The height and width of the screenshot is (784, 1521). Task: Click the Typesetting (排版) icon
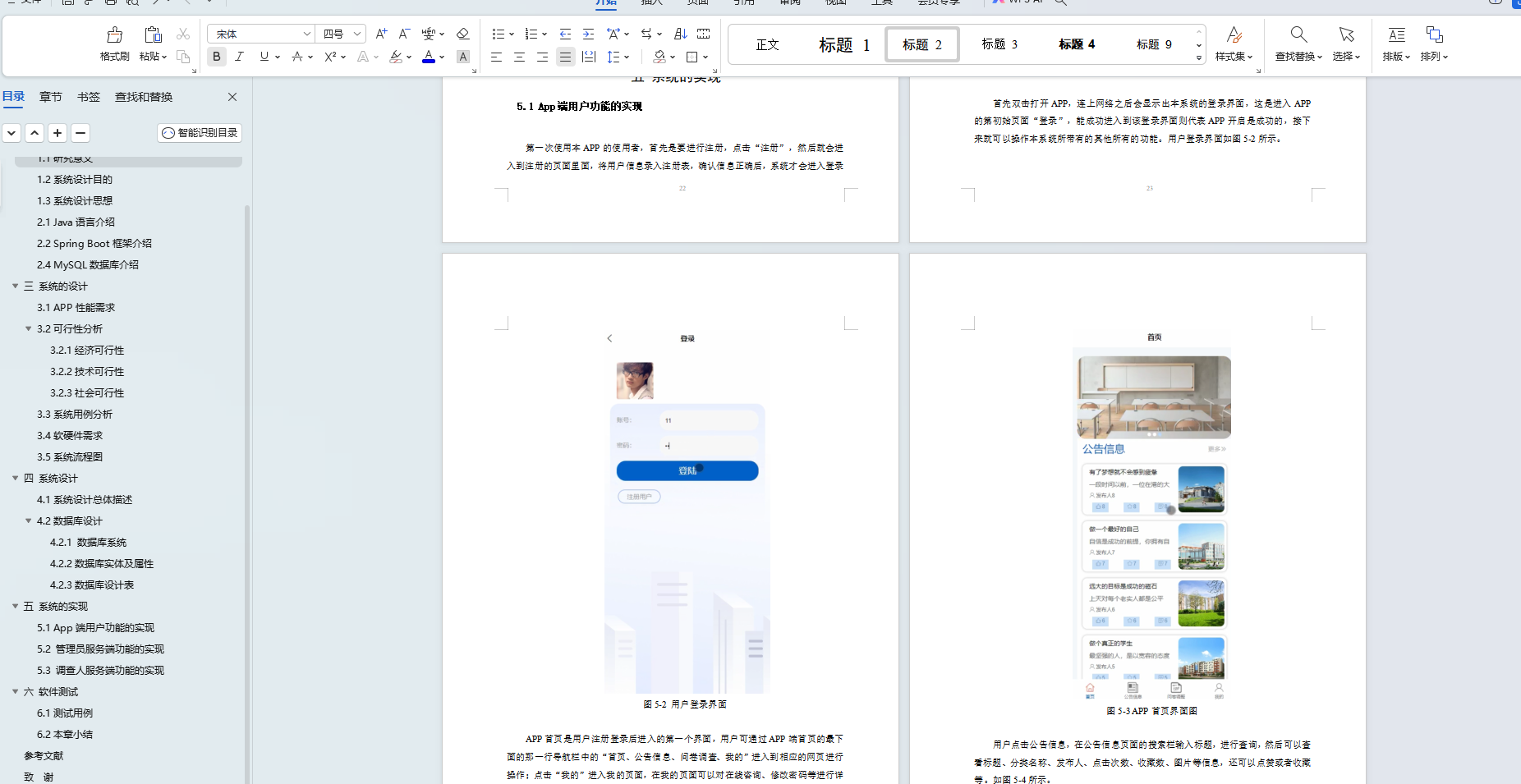pyautogui.click(x=1396, y=34)
